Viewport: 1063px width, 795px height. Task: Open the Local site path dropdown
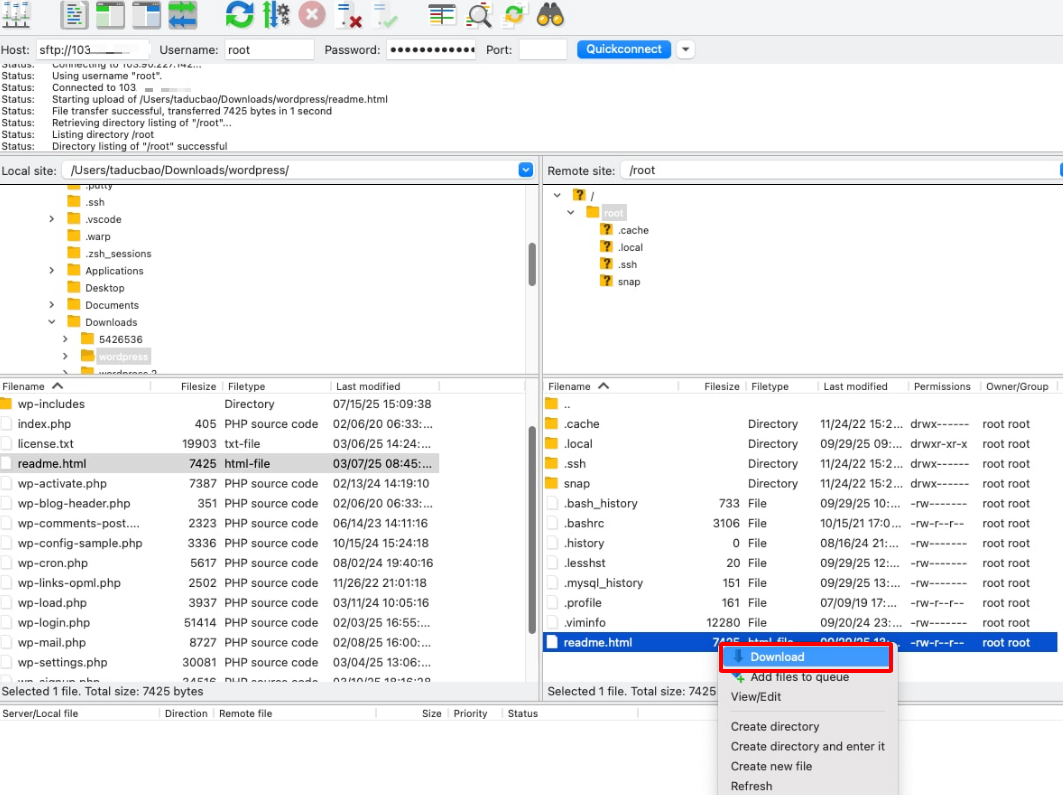(x=525, y=170)
